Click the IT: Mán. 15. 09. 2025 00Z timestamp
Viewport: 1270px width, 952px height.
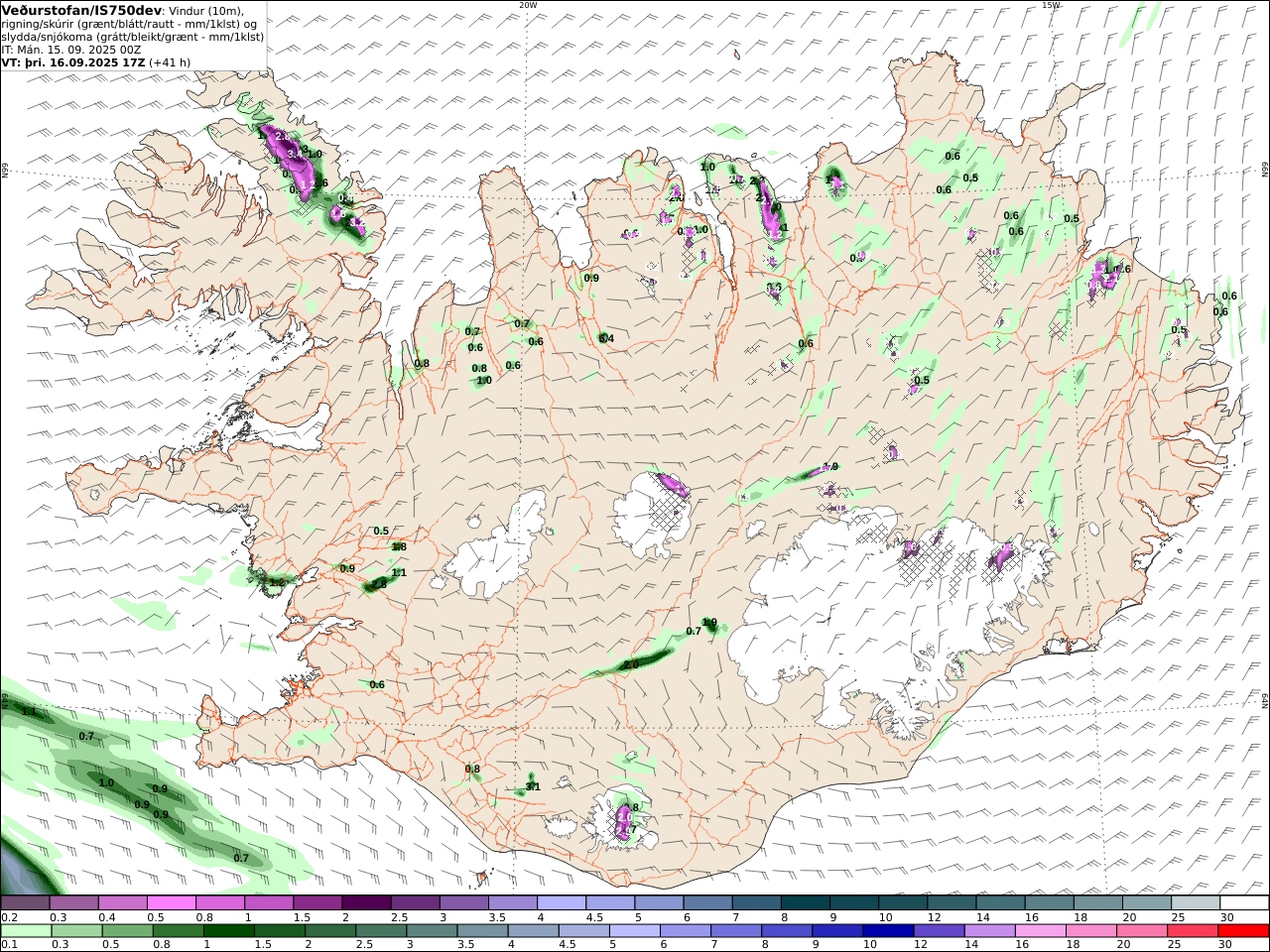click(x=71, y=50)
